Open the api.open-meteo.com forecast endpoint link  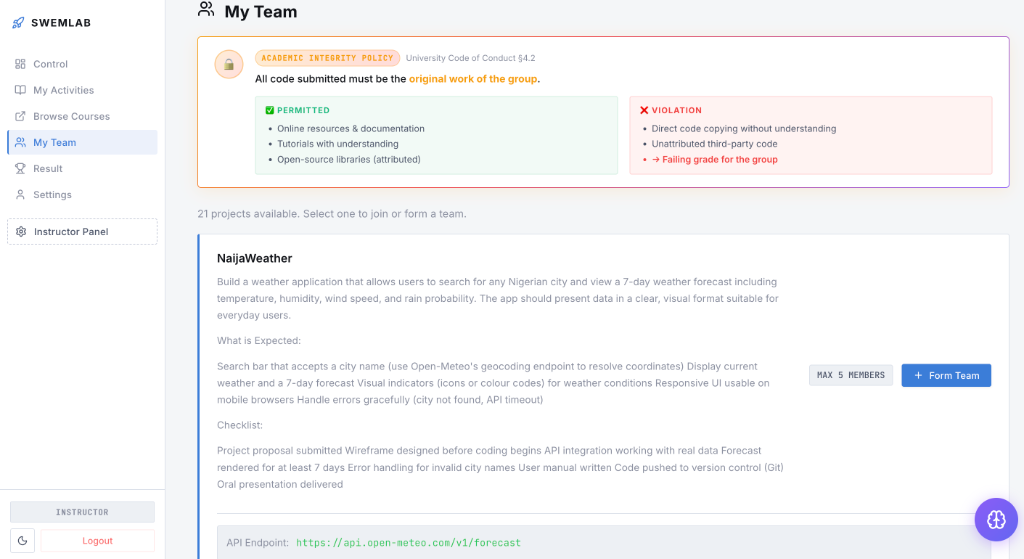[x=408, y=543]
